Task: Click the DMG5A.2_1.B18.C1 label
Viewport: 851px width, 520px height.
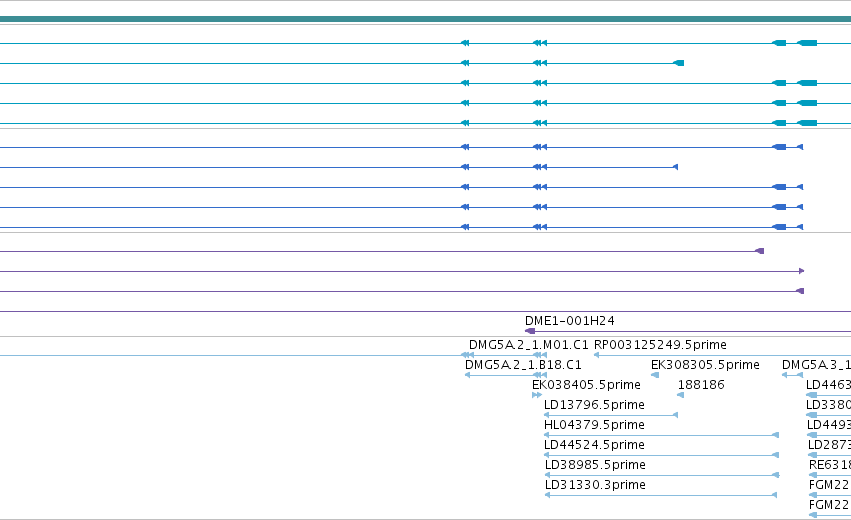Action: 523,365
